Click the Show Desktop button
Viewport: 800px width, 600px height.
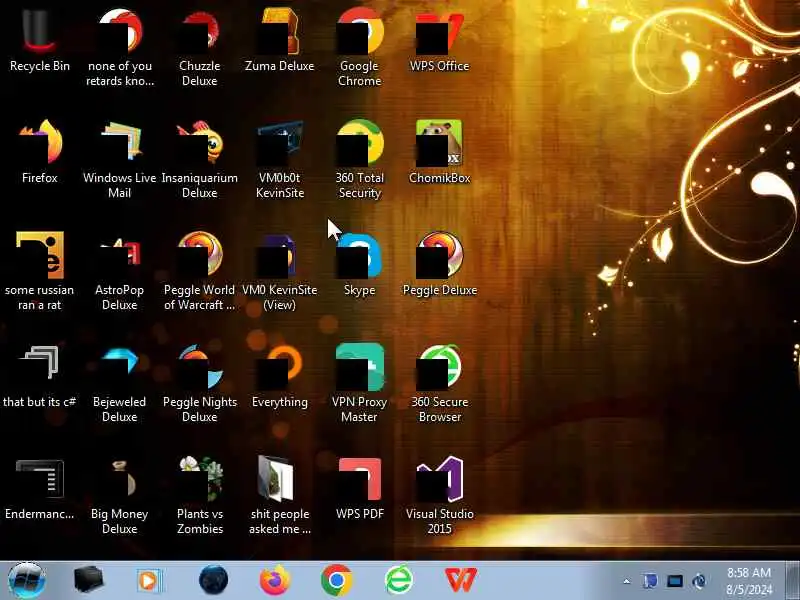click(x=792, y=580)
